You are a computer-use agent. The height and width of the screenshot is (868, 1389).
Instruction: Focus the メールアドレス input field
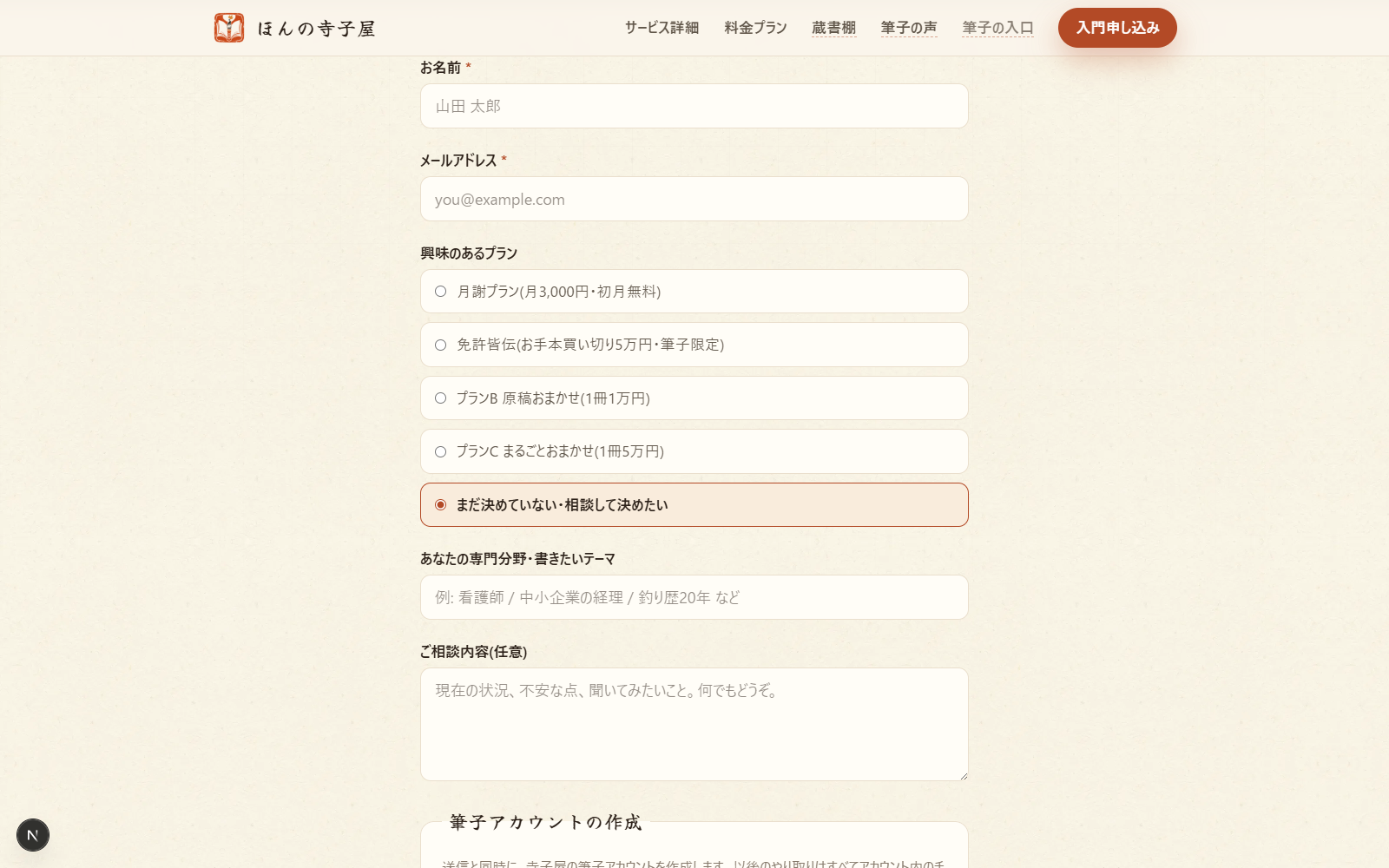694,199
